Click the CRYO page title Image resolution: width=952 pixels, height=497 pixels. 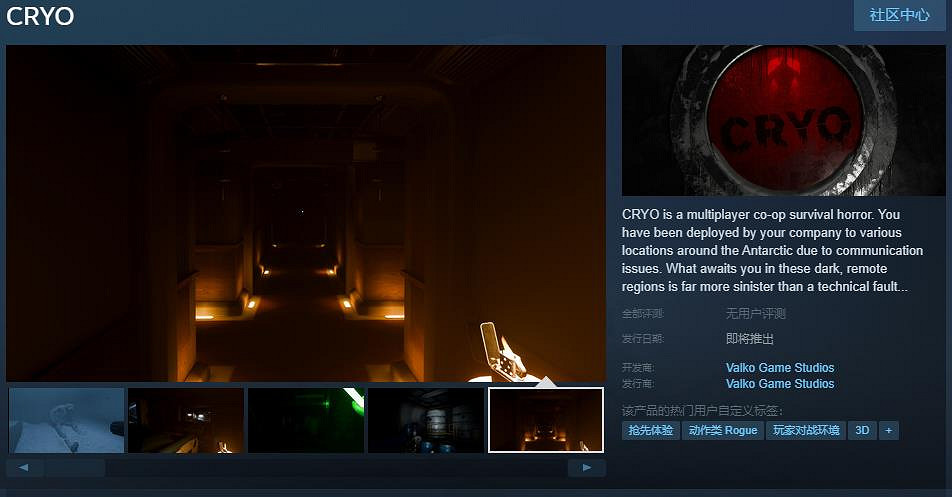point(40,16)
